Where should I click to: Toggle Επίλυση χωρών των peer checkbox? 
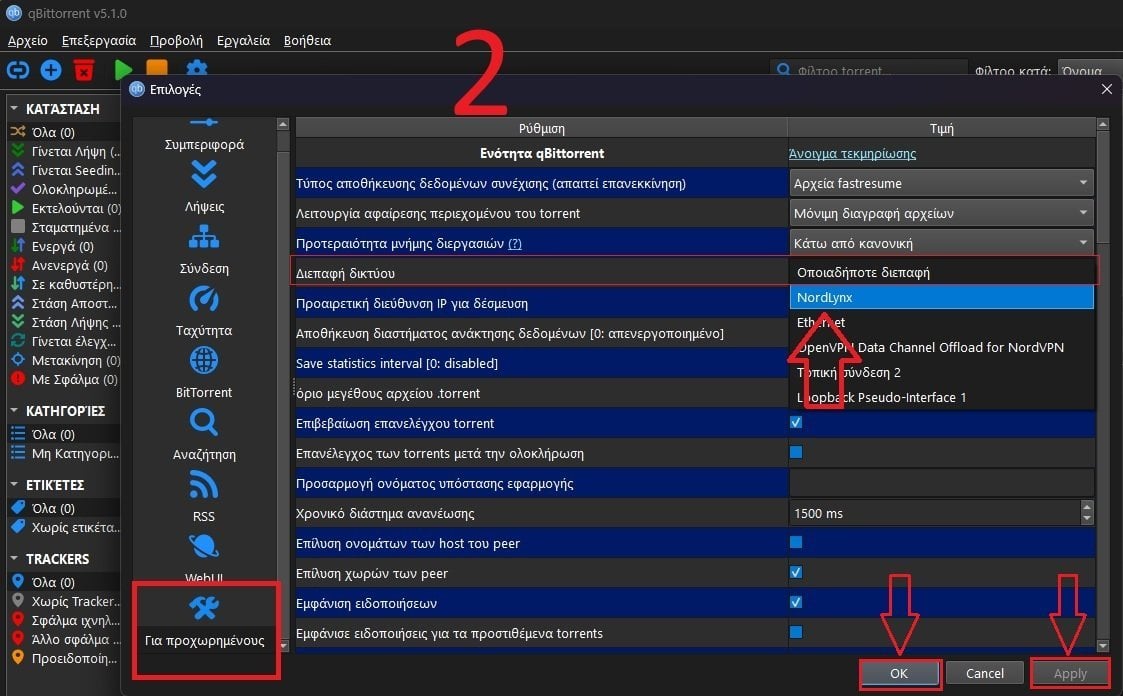[x=796, y=572]
